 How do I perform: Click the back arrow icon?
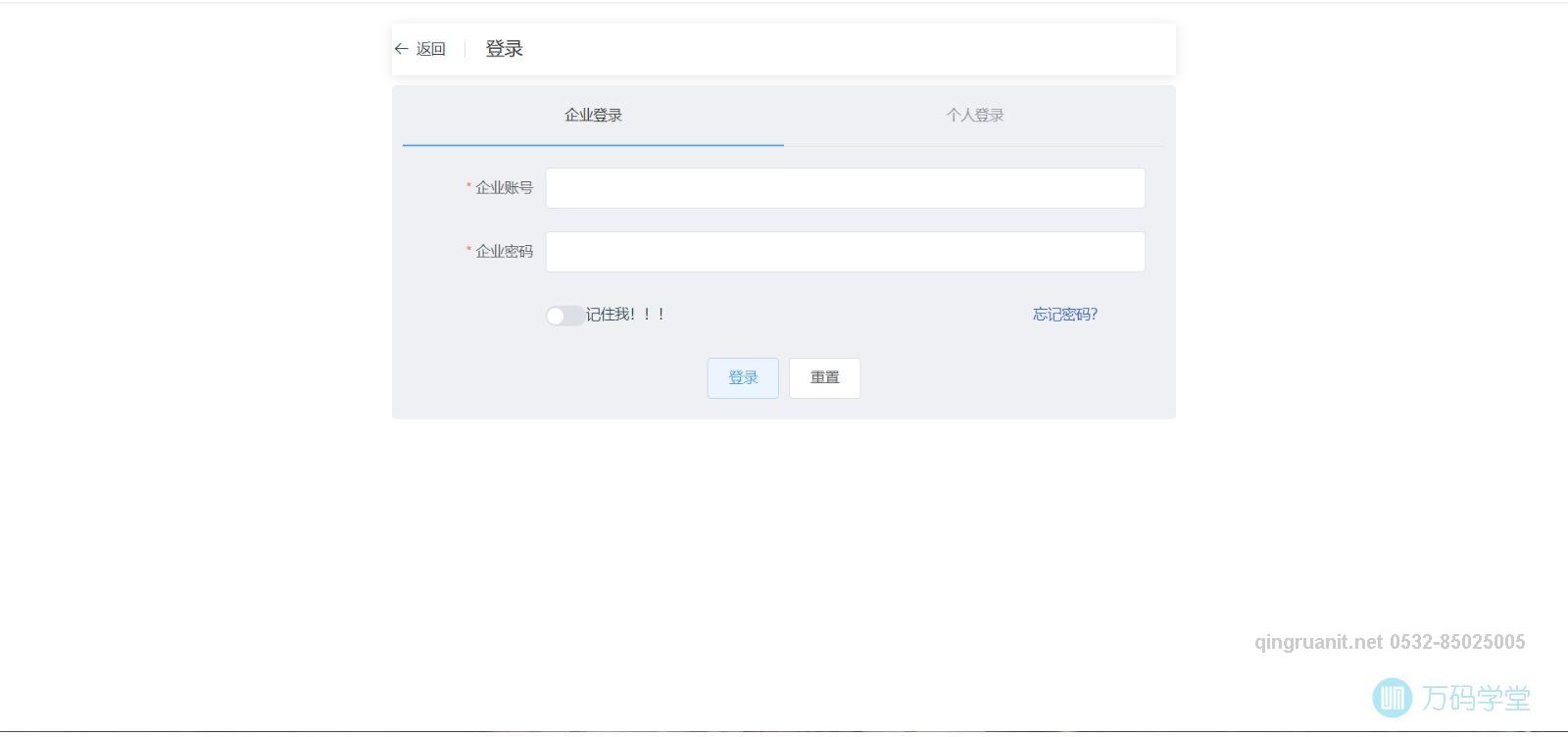click(x=401, y=49)
